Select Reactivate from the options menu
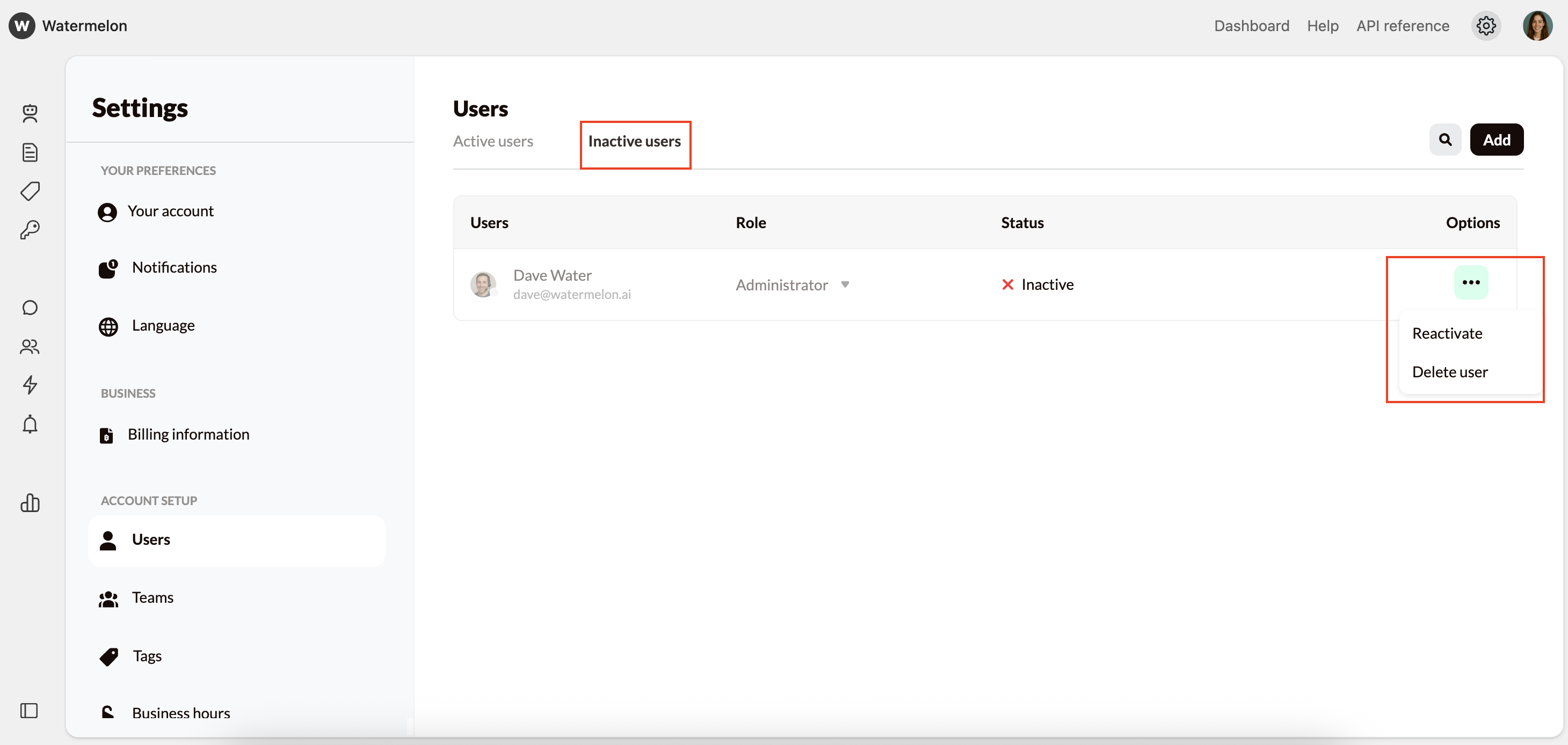Image resolution: width=1568 pixels, height=745 pixels. point(1448,333)
